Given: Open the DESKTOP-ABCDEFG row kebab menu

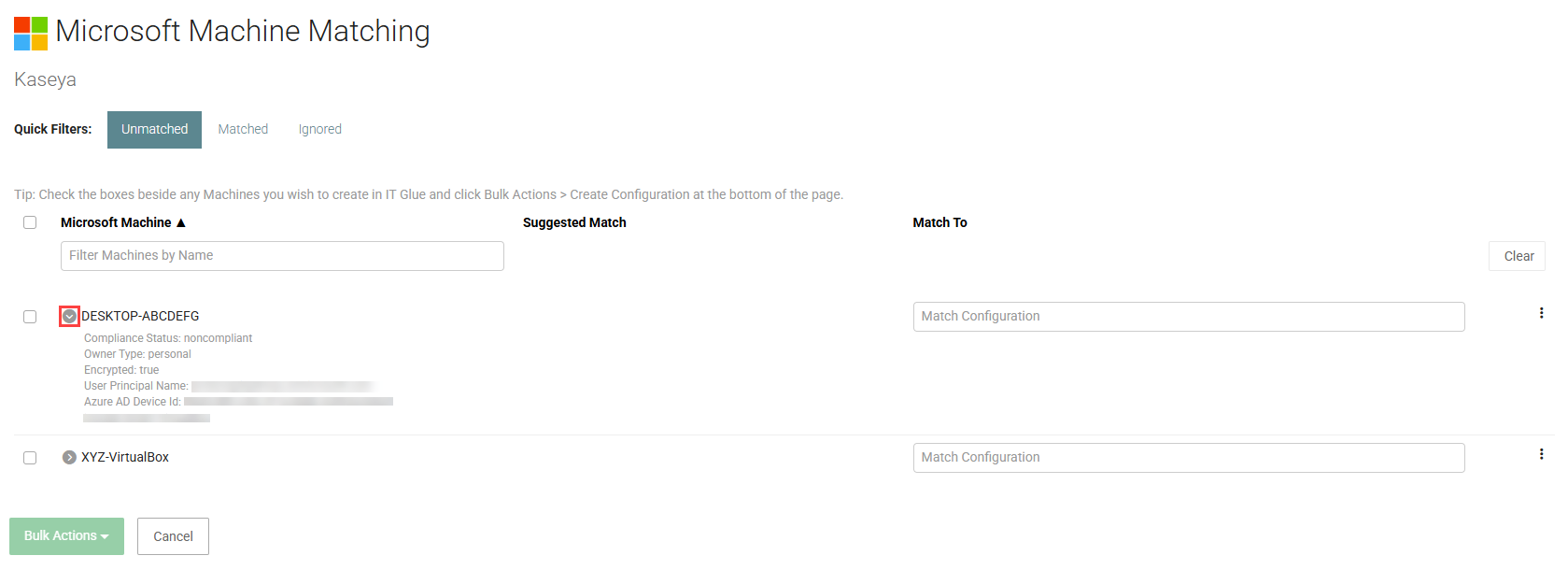Looking at the screenshot, I should [x=1541, y=313].
